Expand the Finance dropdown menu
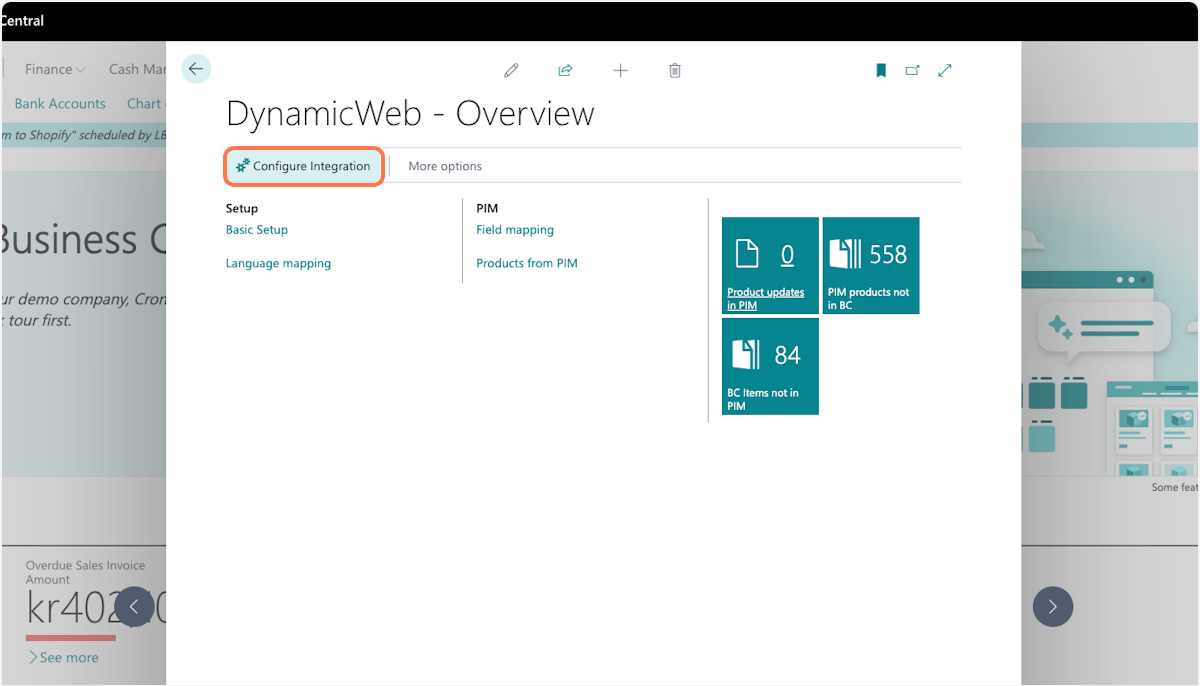The image size is (1200, 686). (55, 69)
